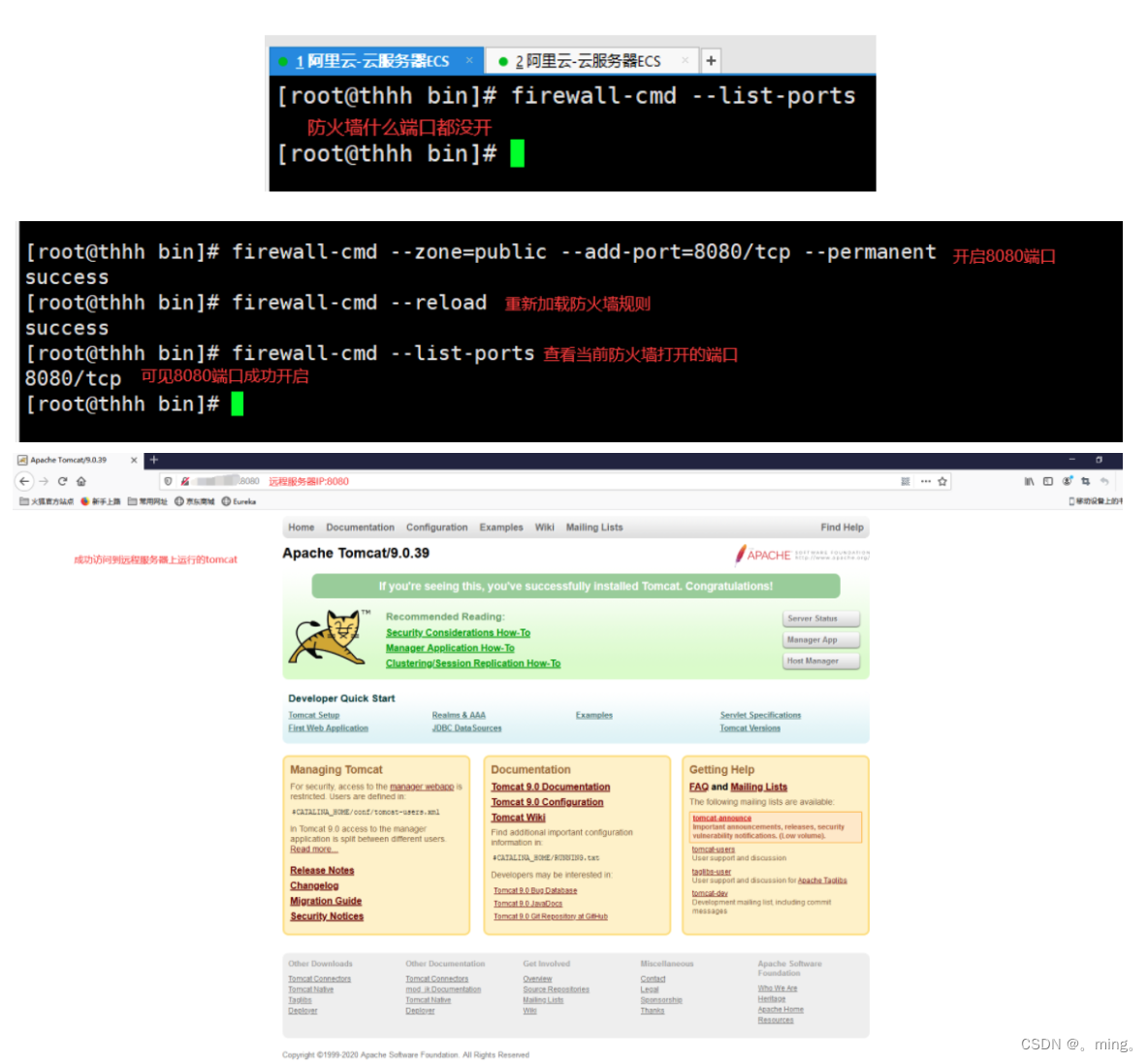Open the Migration Guide link
Screen dimensions: 1148x1062
(326, 902)
